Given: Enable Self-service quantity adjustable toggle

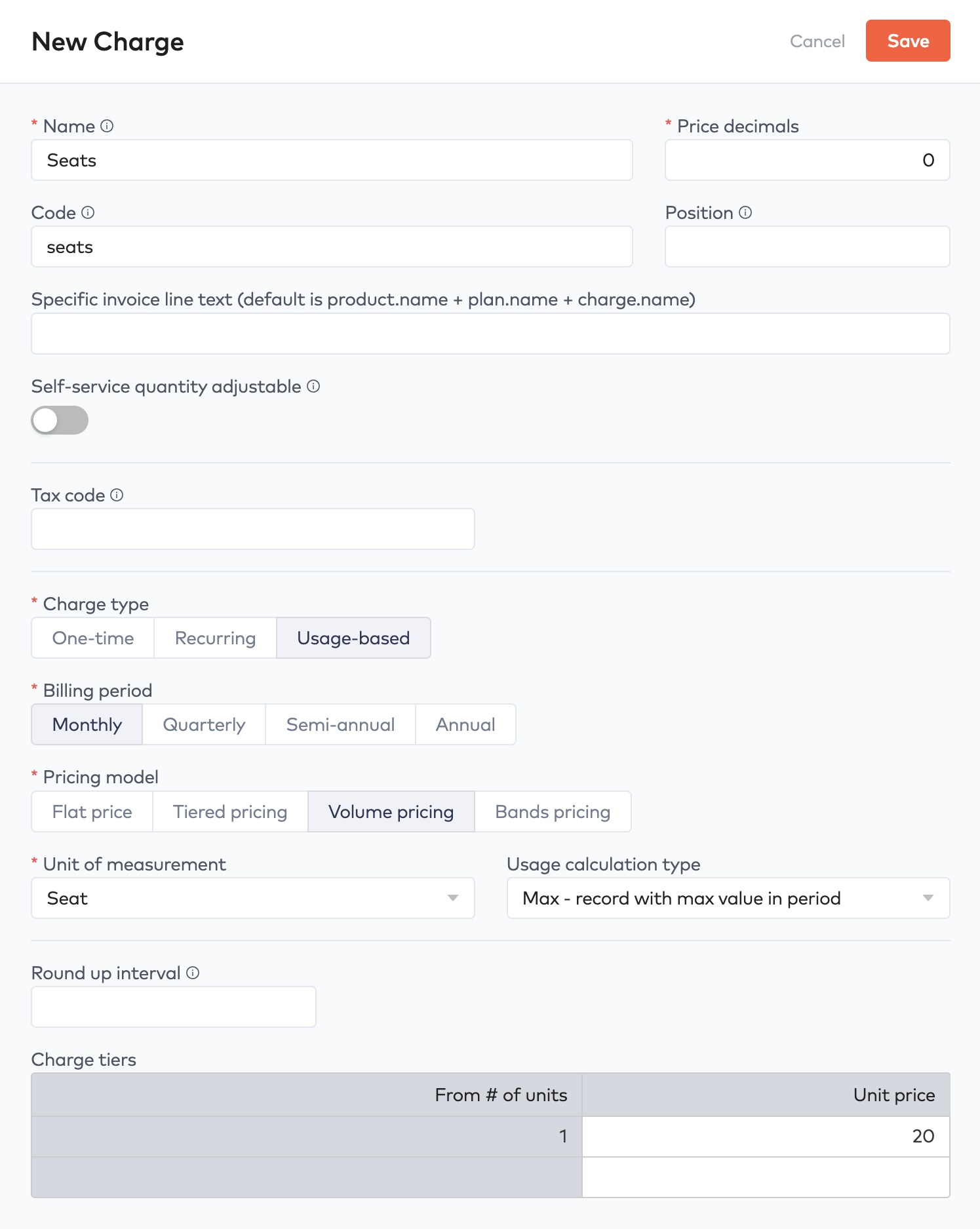Looking at the screenshot, I should coord(60,420).
